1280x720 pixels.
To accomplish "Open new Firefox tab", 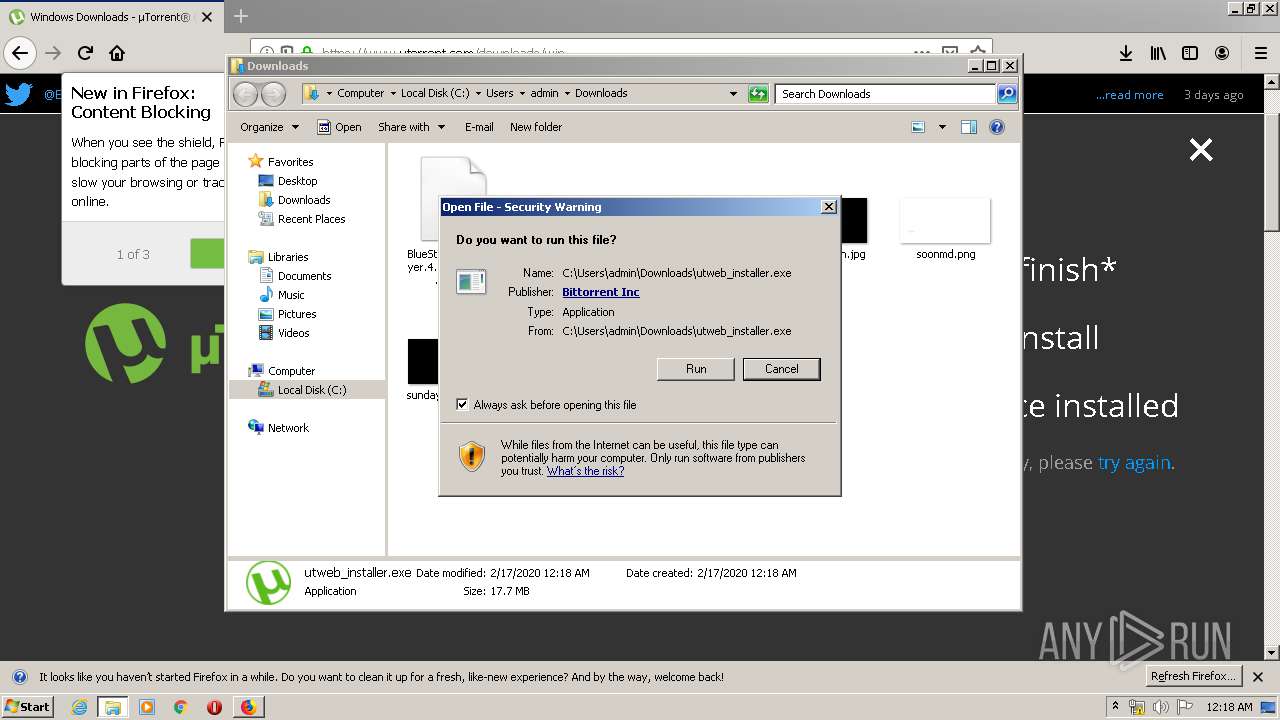I will [241, 16].
